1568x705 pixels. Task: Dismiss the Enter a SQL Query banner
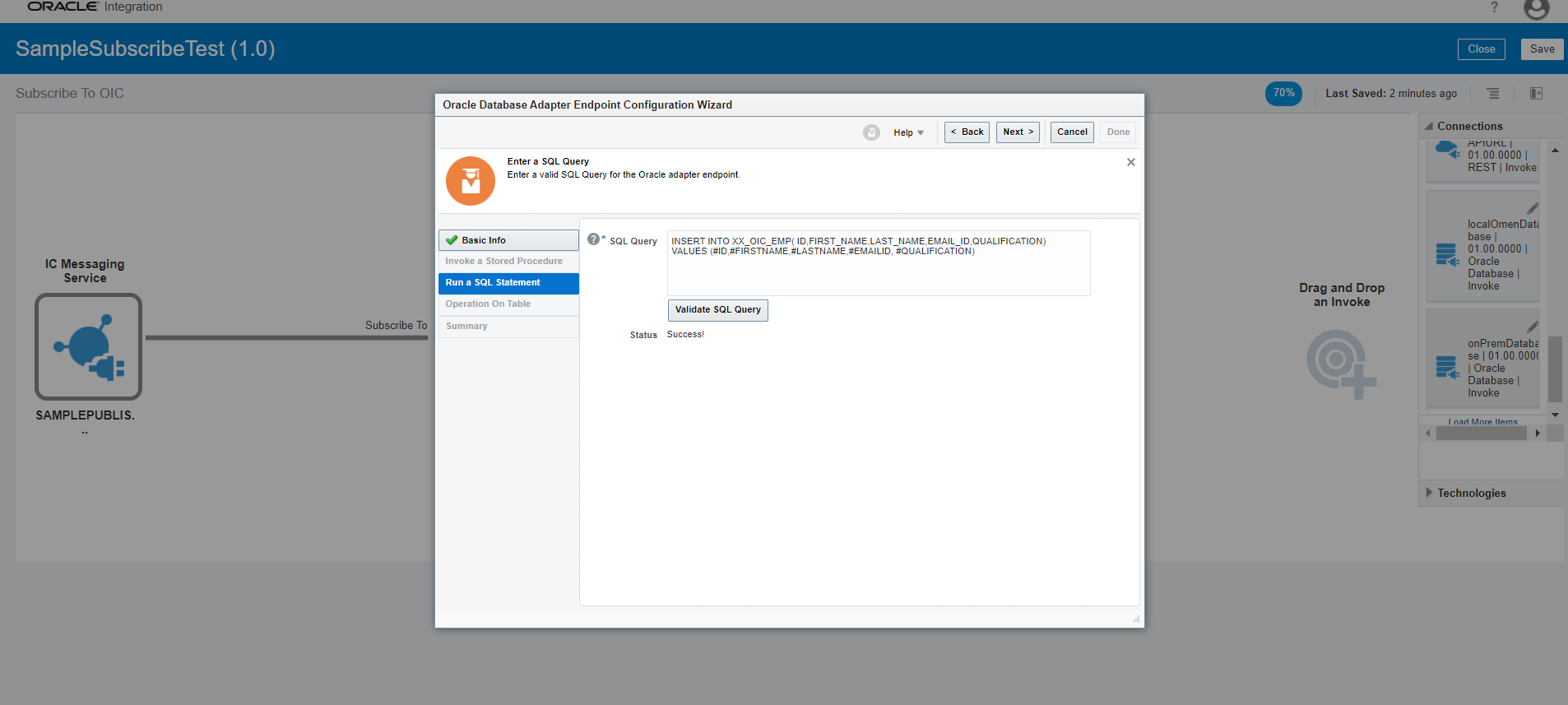click(1131, 162)
